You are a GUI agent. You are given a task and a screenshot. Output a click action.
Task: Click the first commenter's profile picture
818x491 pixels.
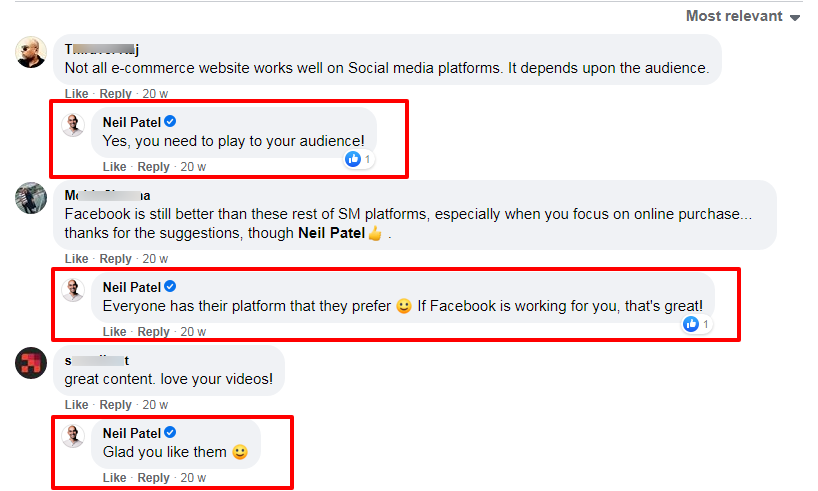[32, 51]
